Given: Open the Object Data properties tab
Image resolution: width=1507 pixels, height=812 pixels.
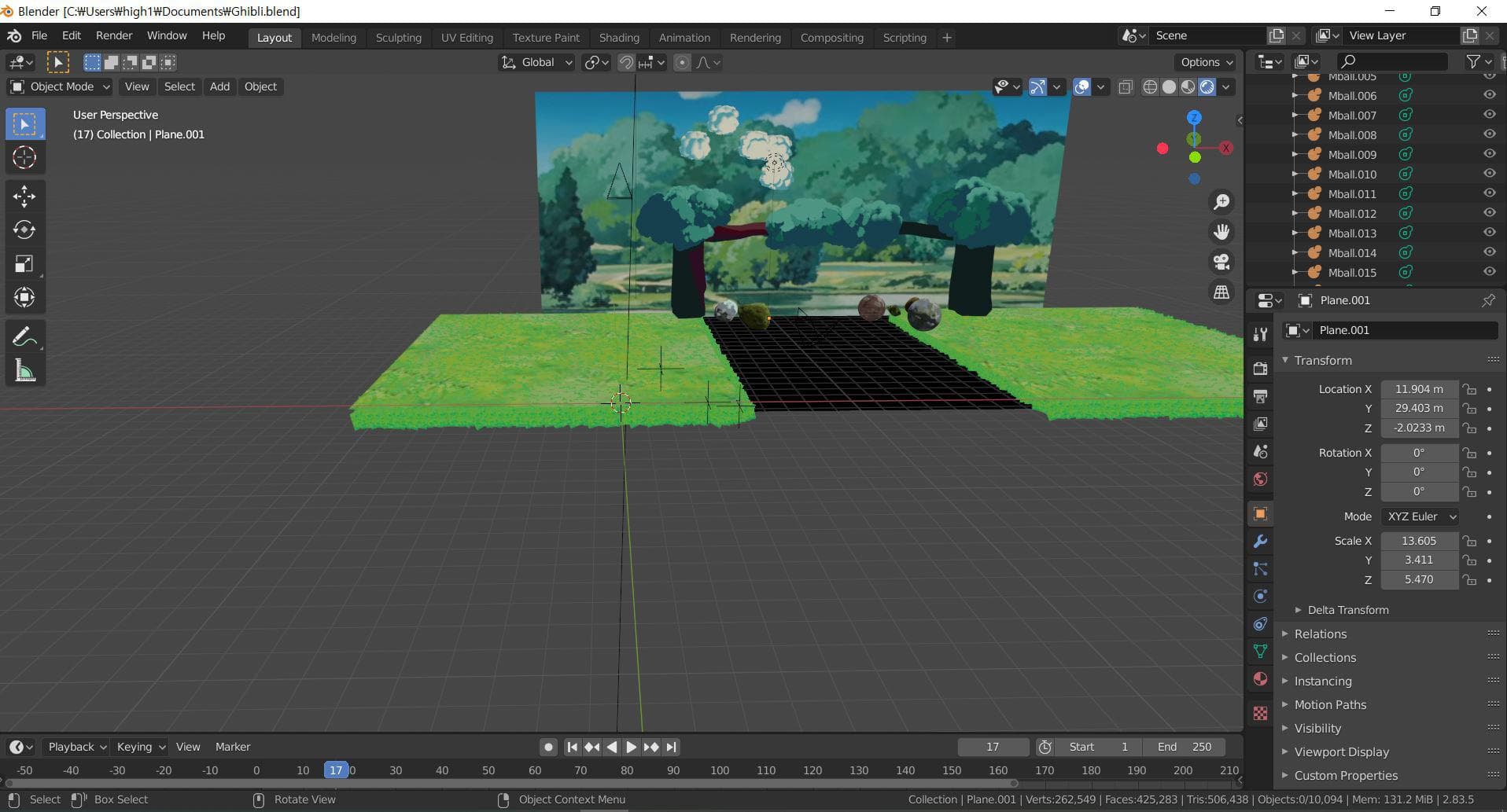Looking at the screenshot, I should tap(1261, 652).
